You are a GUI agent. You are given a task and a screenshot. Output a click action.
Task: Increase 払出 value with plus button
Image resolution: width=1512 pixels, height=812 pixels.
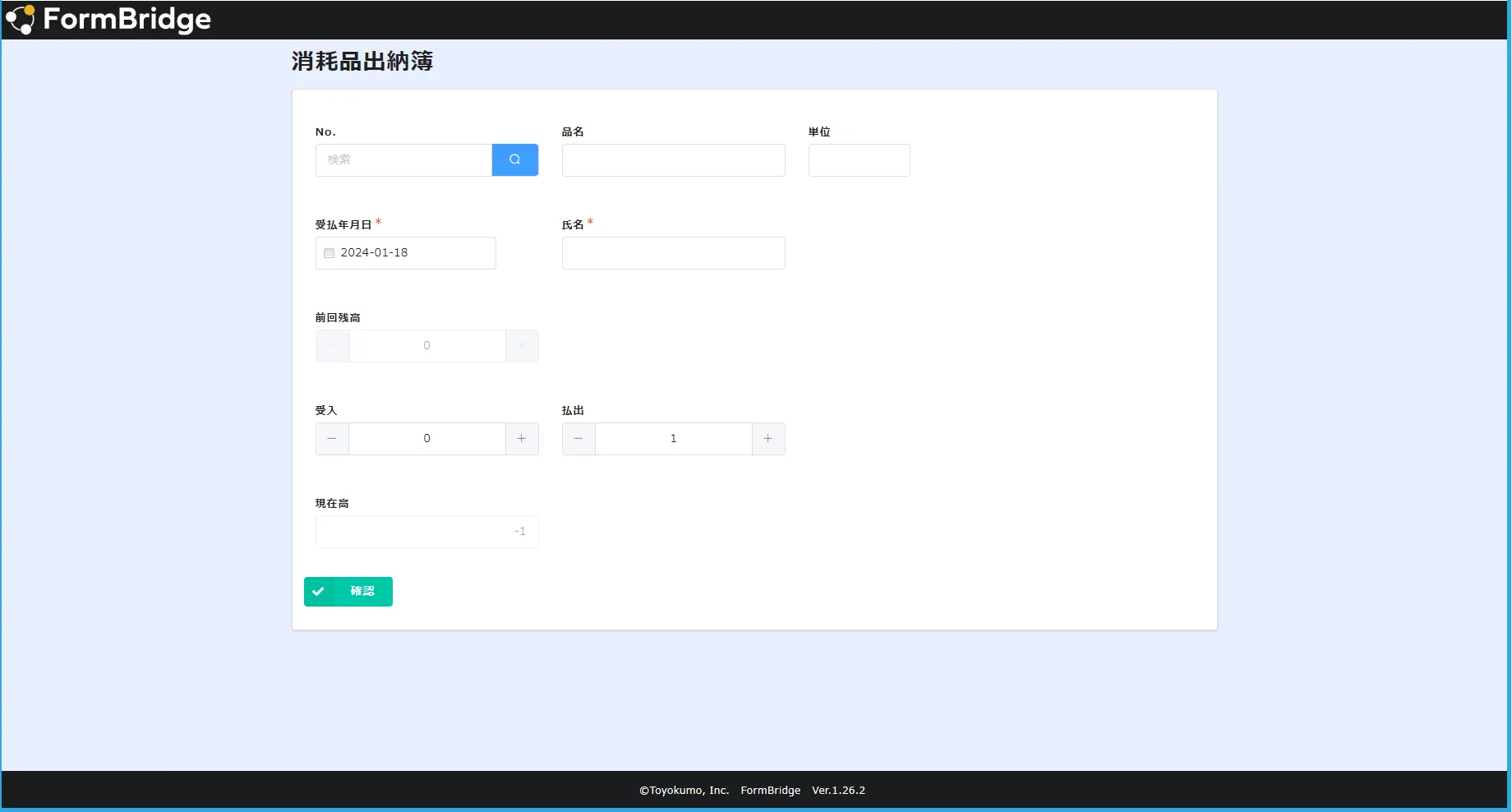click(x=768, y=439)
